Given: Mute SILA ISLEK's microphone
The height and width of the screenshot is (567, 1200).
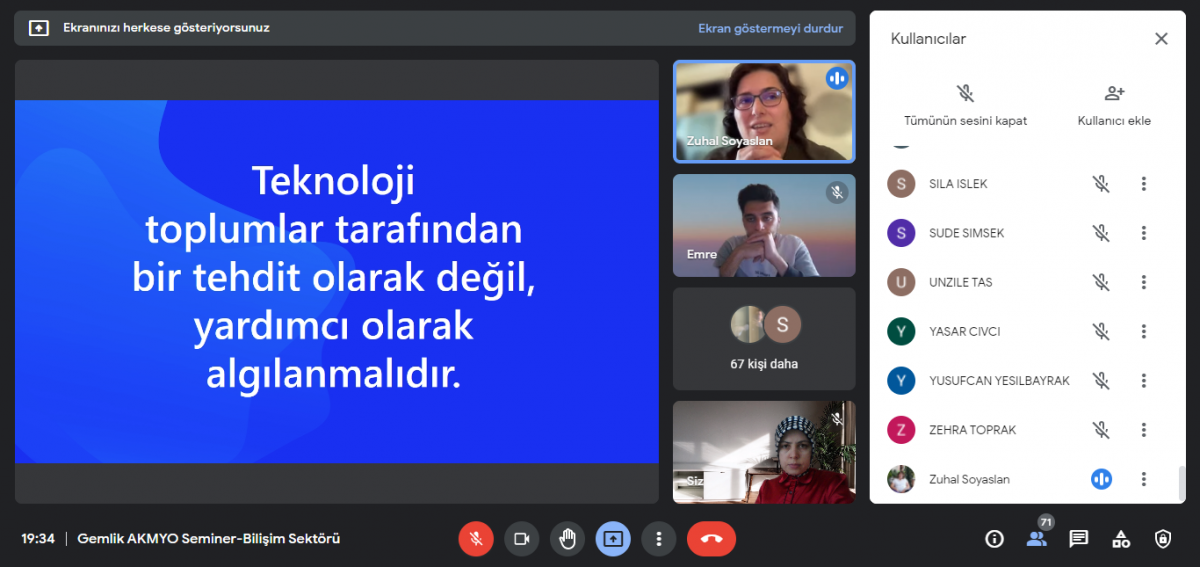Looking at the screenshot, I should pyautogui.click(x=1101, y=184).
